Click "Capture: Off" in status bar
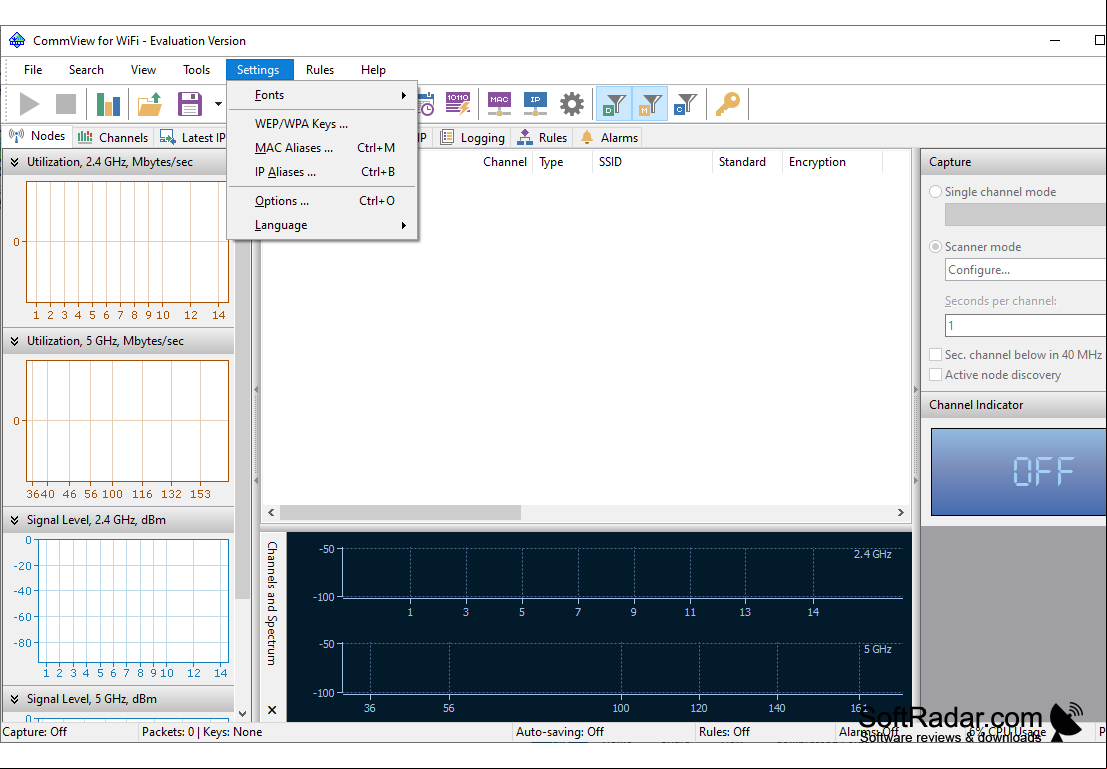 coord(35,732)
